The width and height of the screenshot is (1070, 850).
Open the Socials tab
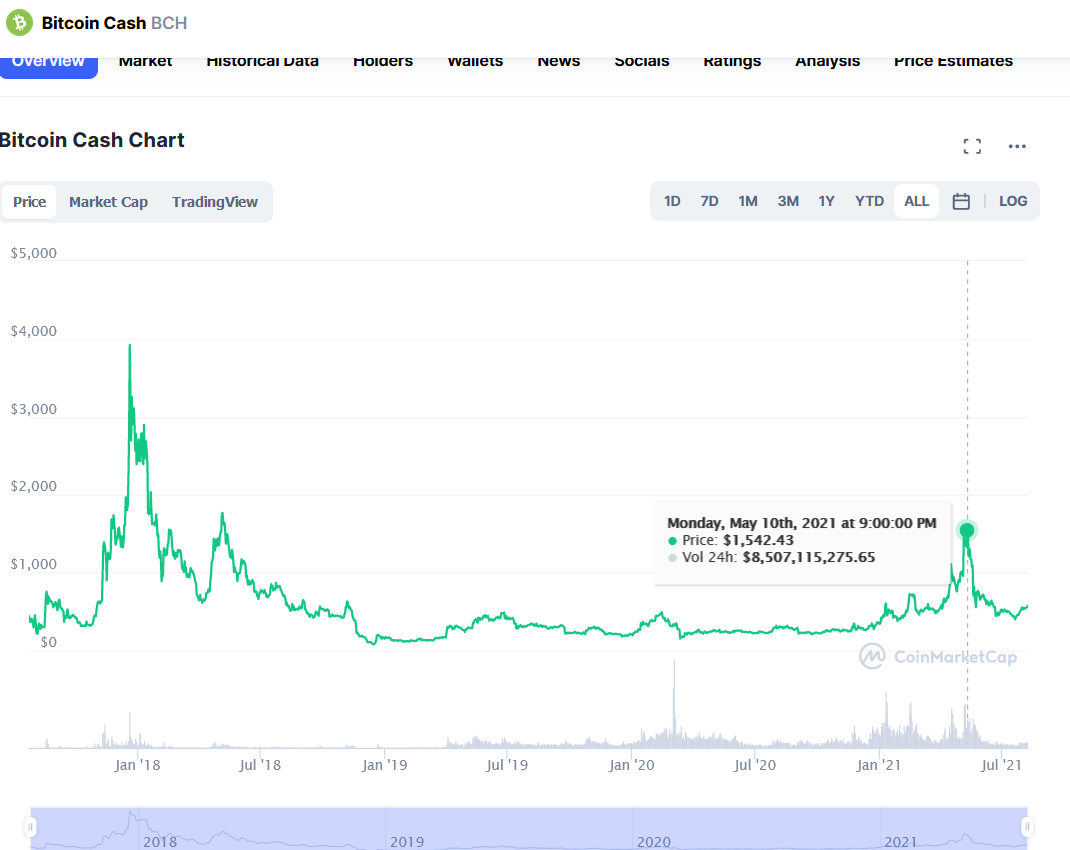pos(642,61)
